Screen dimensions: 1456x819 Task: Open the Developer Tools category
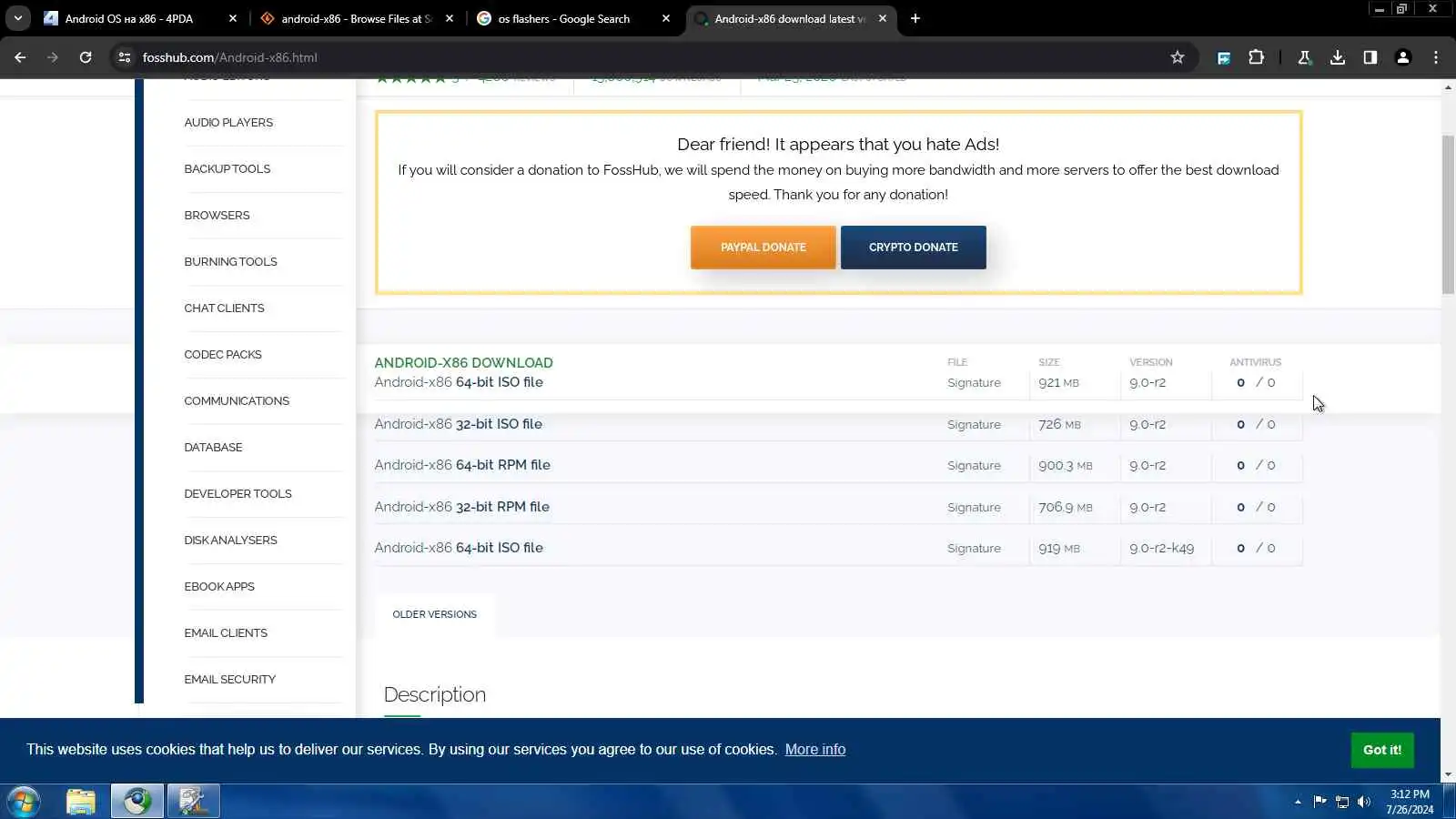pyautogui.click(x=238, y=494)
